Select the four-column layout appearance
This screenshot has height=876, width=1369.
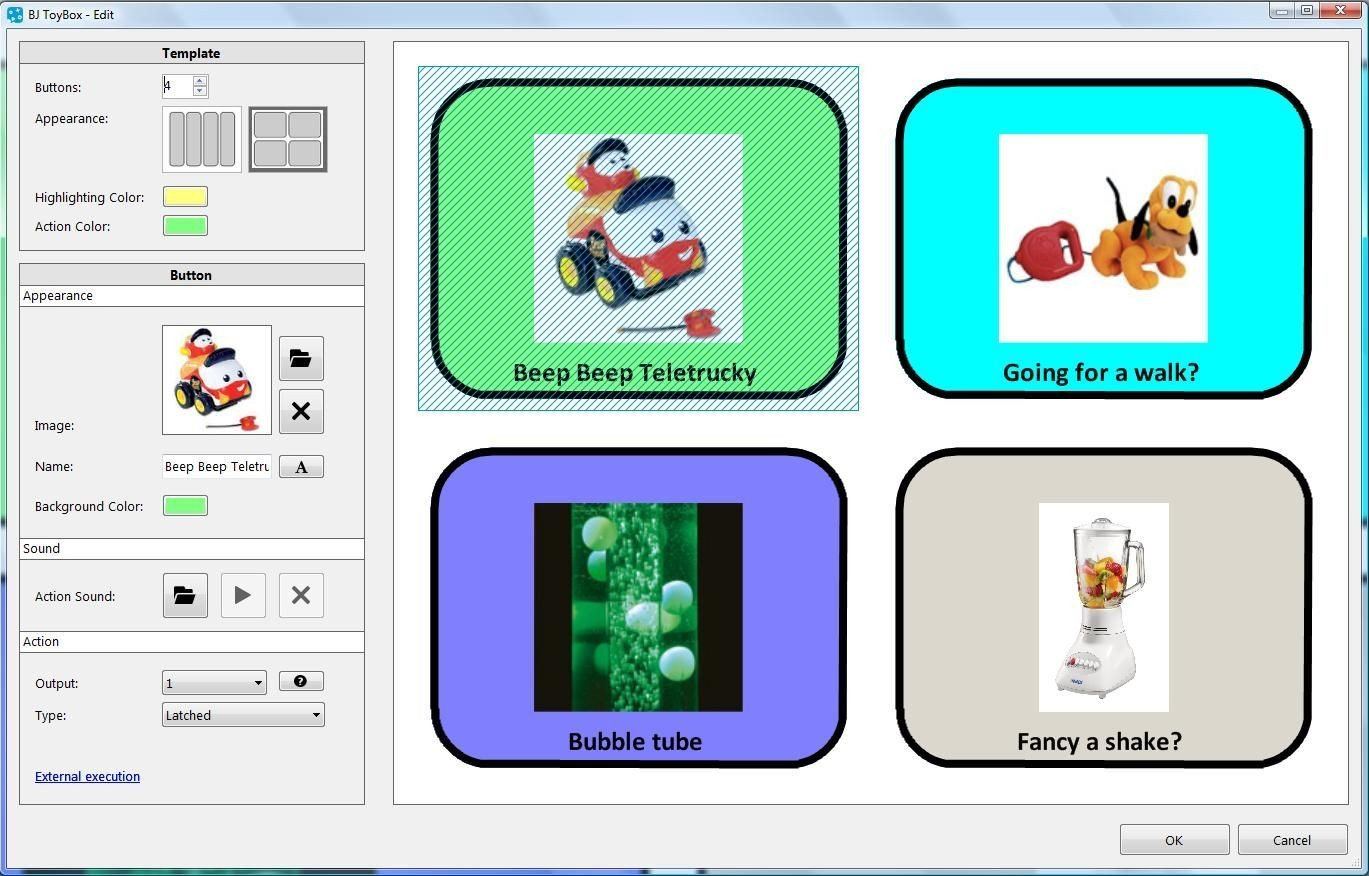pos(202,139)
